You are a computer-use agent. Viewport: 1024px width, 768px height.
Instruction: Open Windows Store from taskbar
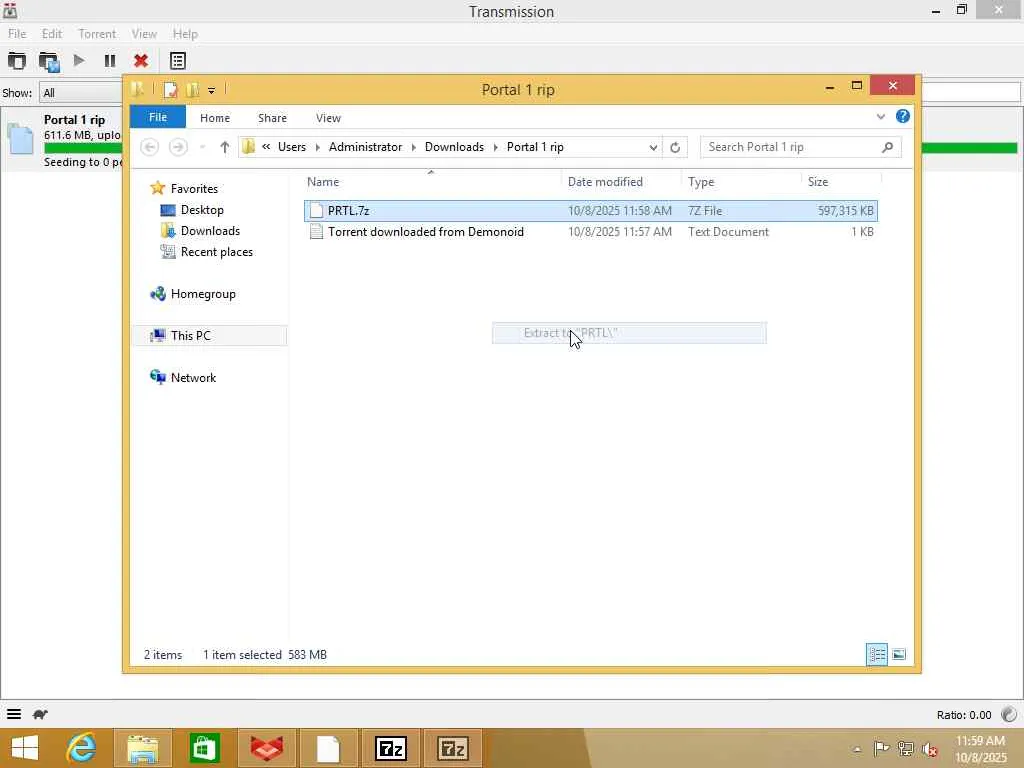(204, 748)
